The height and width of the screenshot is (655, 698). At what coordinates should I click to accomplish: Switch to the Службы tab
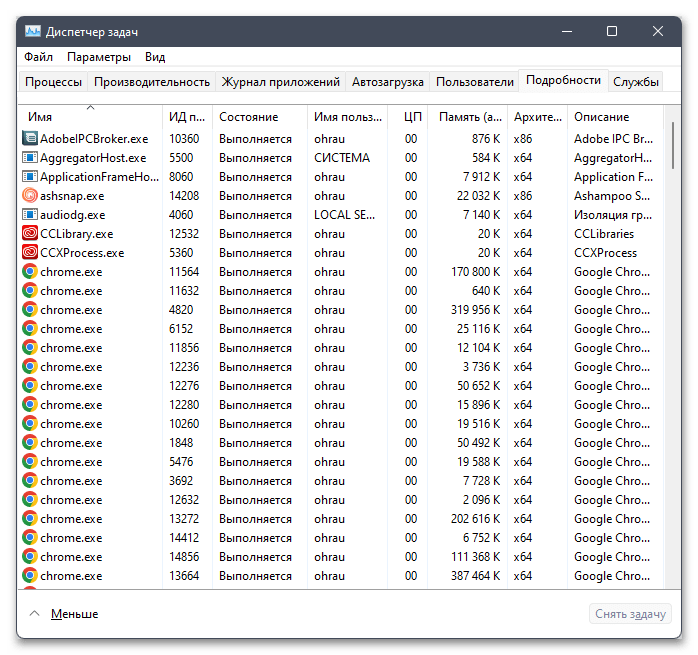[x=636, y=82]
